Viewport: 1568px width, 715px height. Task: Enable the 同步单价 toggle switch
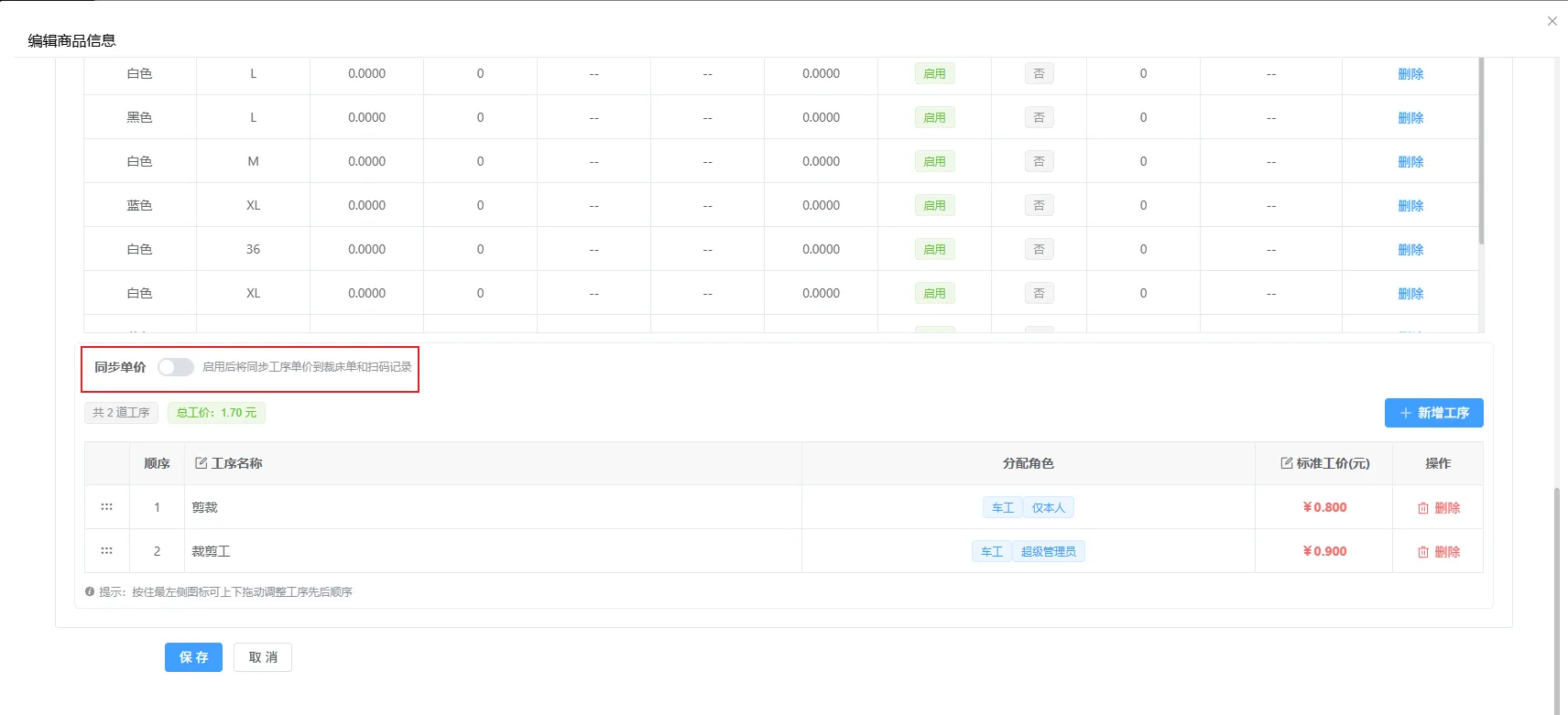(175, 367)
